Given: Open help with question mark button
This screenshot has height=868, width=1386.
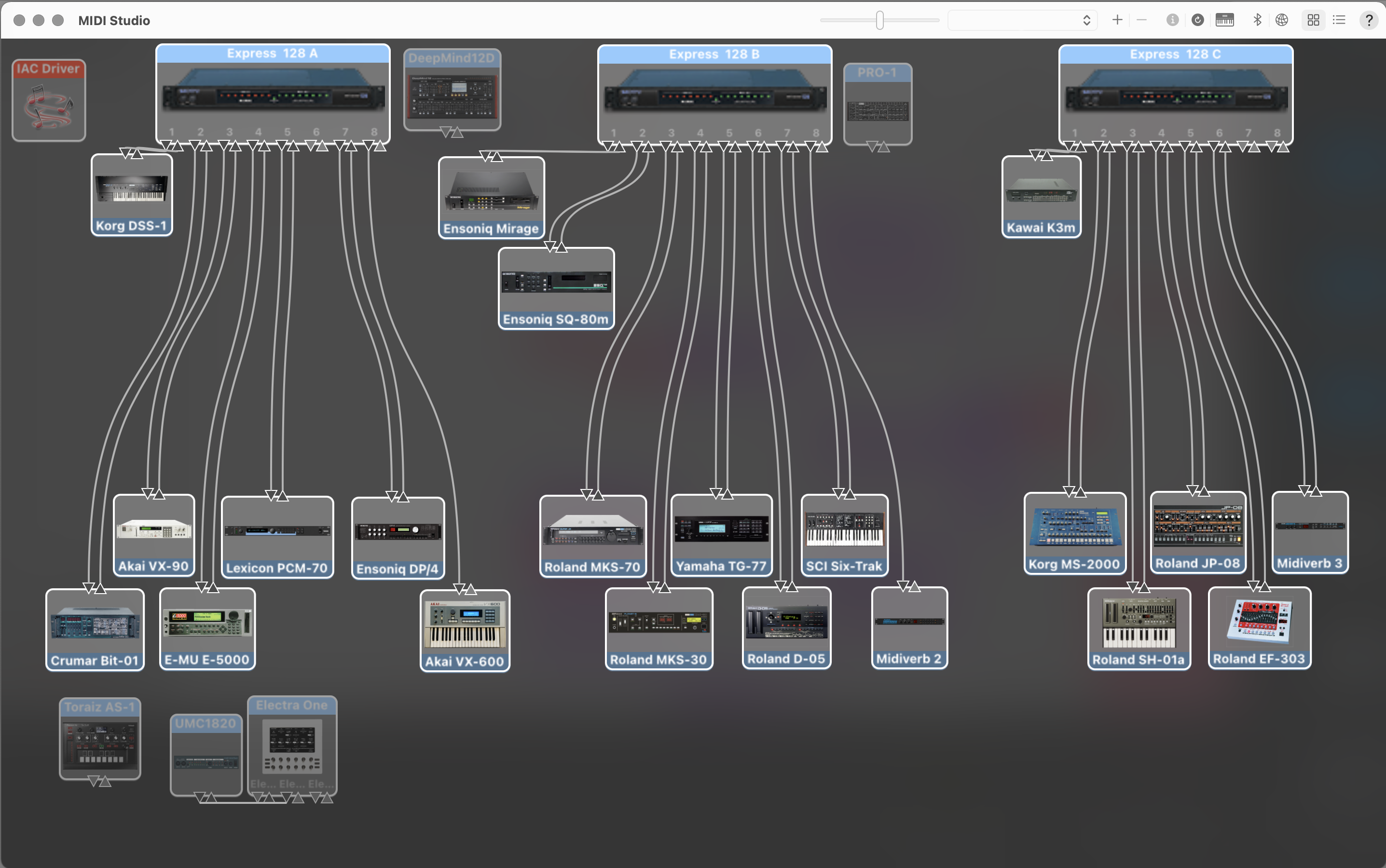Looking at the screenshot, I should click(1369, 20).
